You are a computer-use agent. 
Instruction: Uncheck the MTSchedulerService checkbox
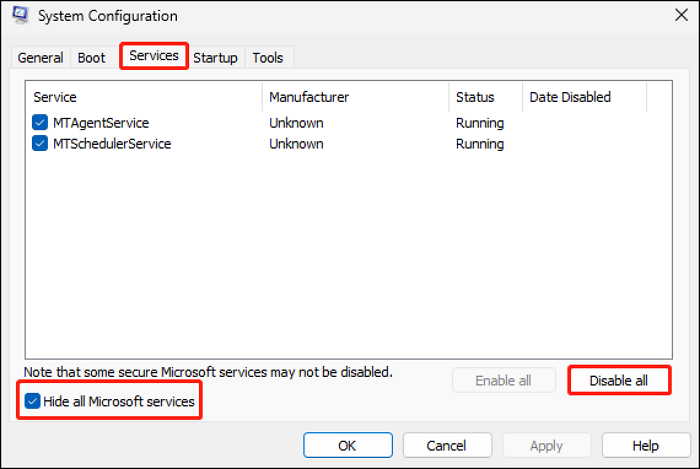(40, 144)
